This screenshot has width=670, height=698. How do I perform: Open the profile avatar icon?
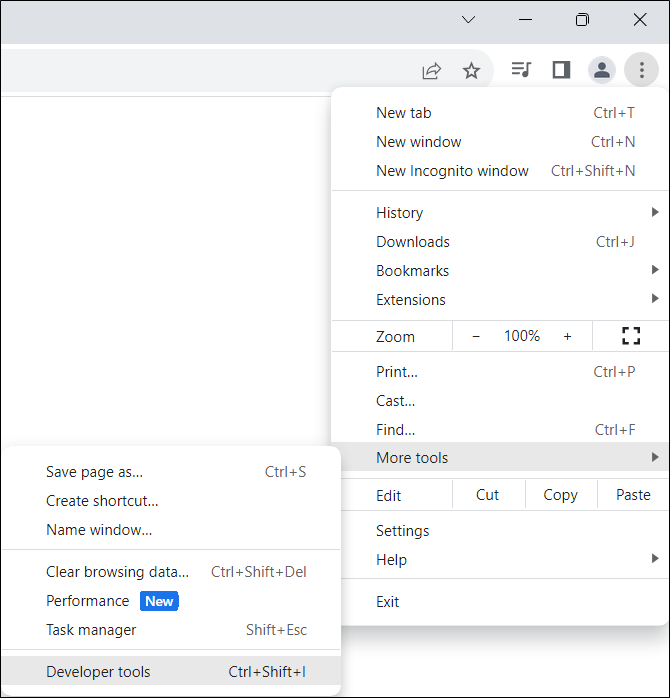(601, 70)
